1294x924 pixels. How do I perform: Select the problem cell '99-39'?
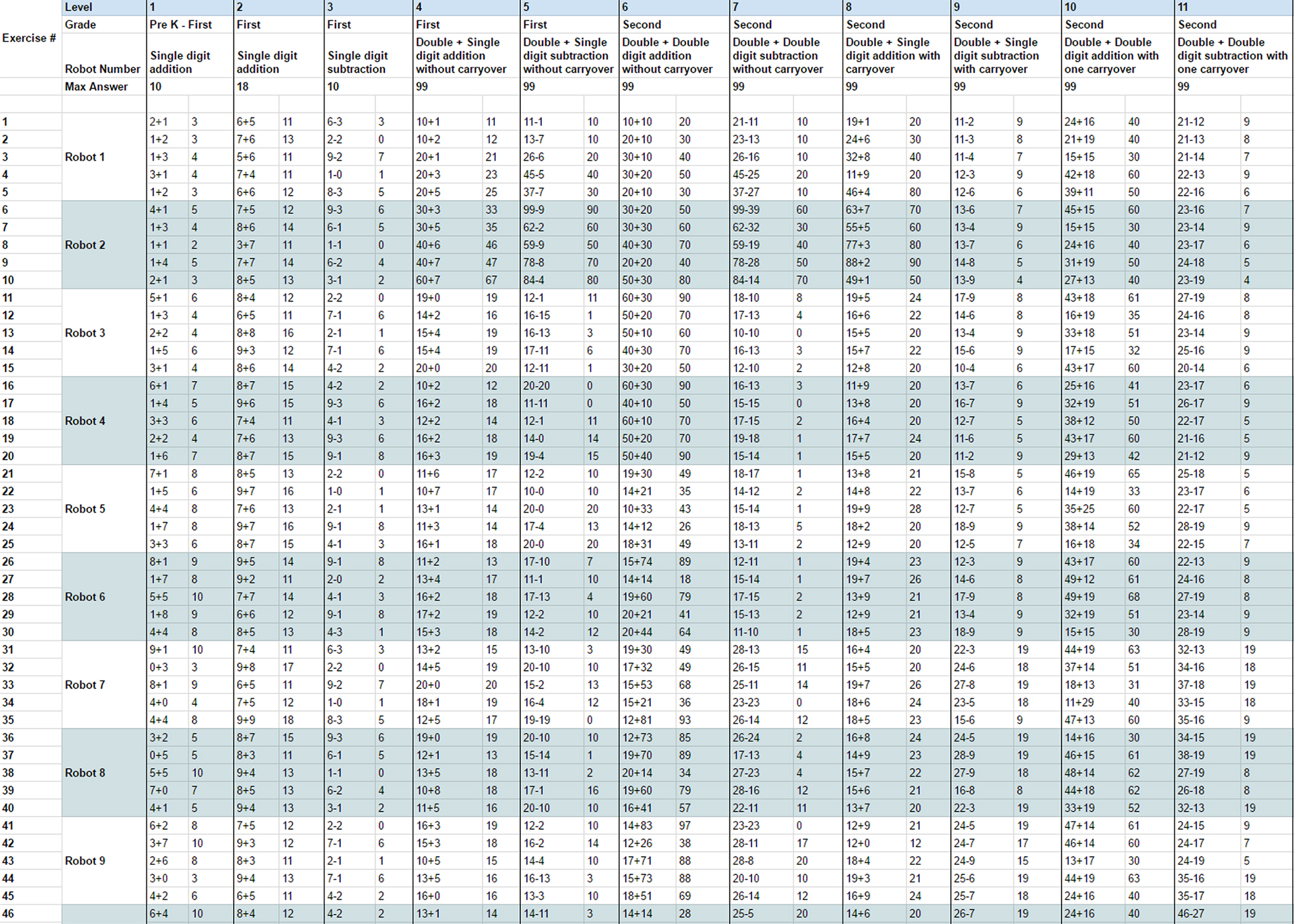pos(761,210)
